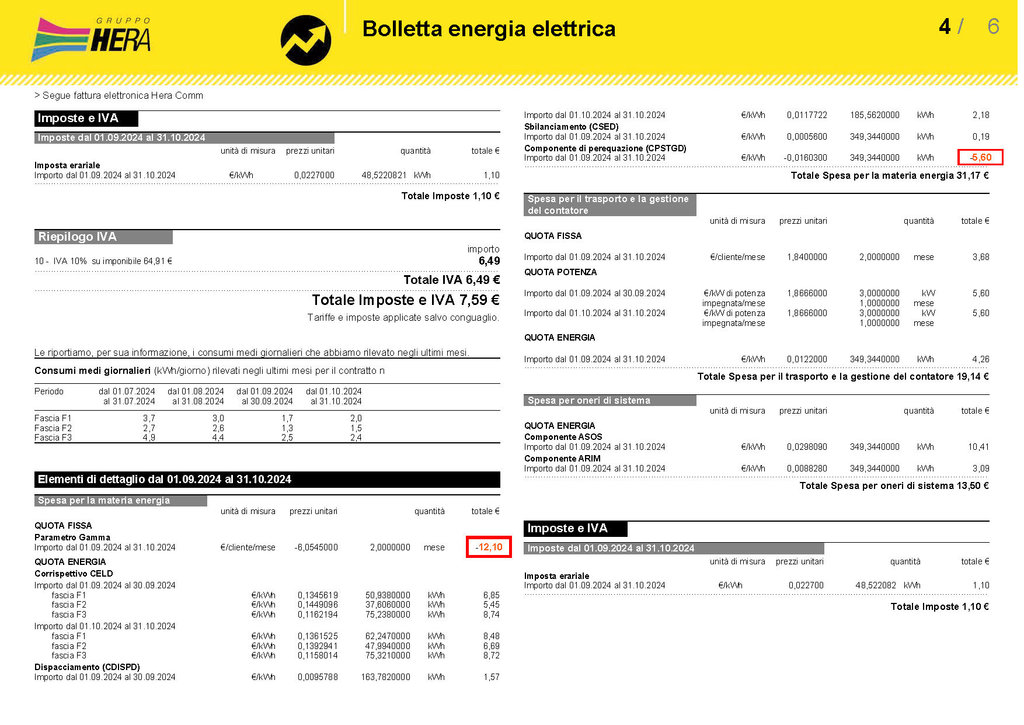Viewport: 1024px width, 725px height.
Task: Click Totale IVA 6,49 € text
Action: click(451, 280)
